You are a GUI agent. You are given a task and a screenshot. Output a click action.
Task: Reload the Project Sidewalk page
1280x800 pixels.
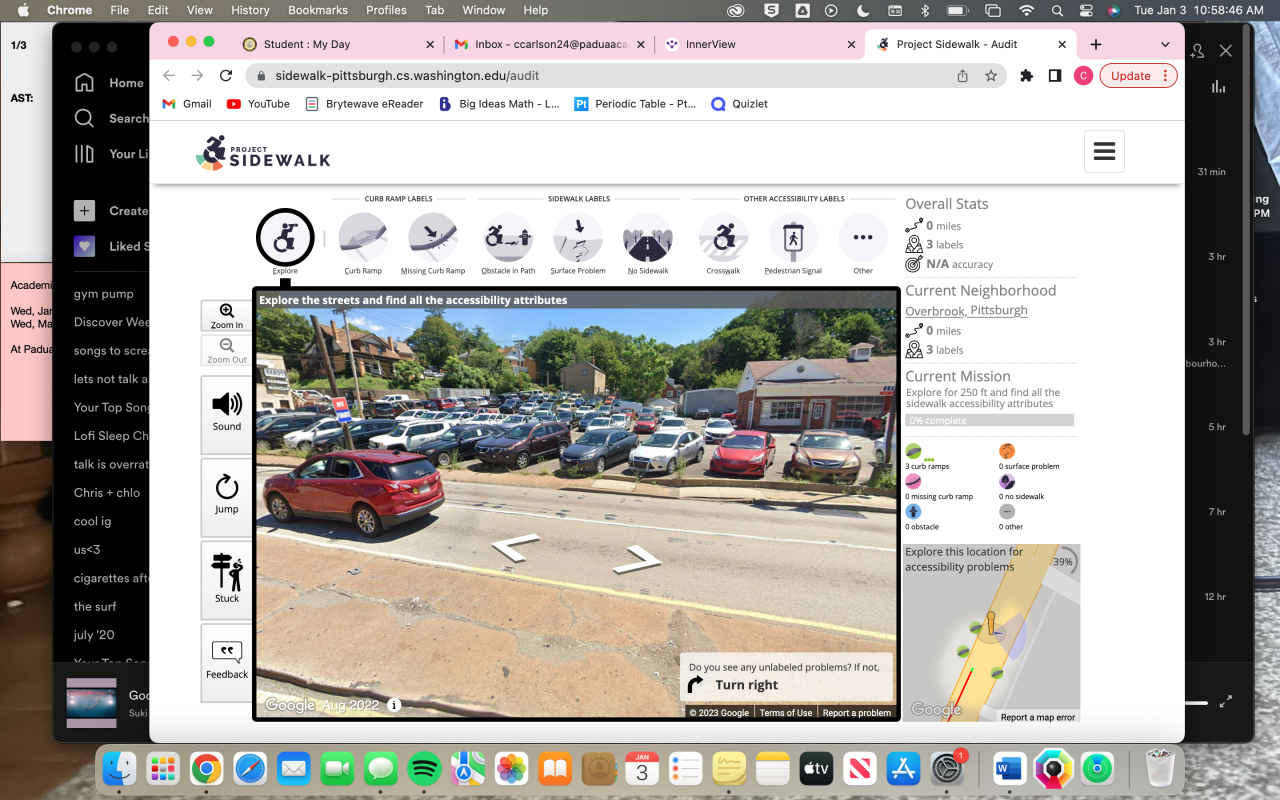click(226, 76)
